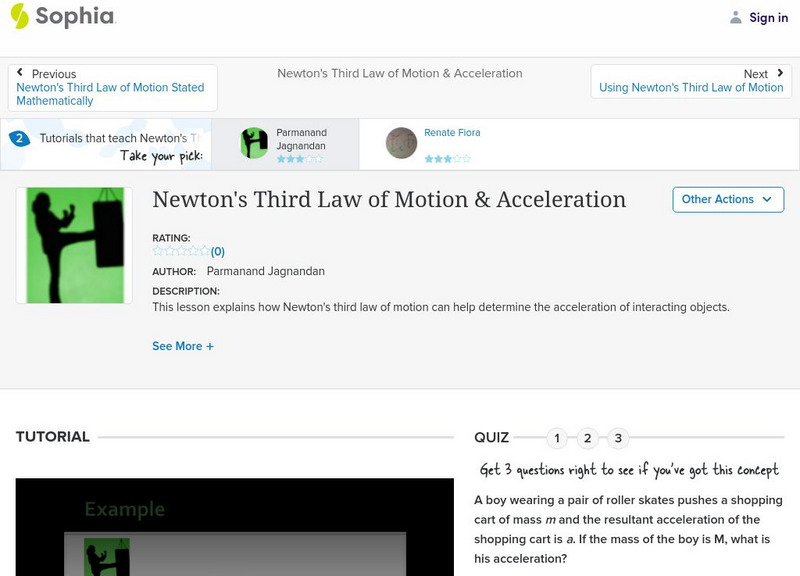Viewport: 800px width, 576px height.
Task: Click the Sign in user icon
Action: tap(735, 17)
